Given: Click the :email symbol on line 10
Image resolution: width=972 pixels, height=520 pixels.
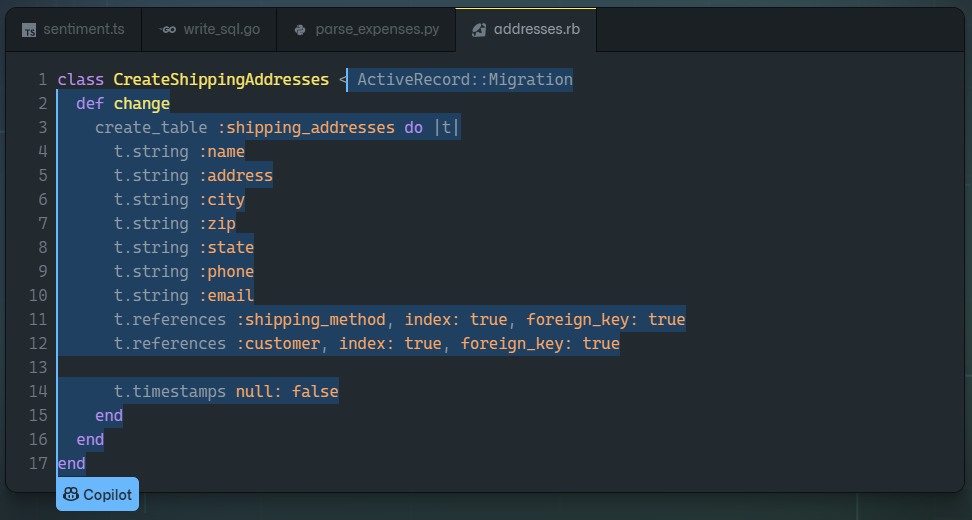Looking at the screenshot, I should tap(226, 296).
